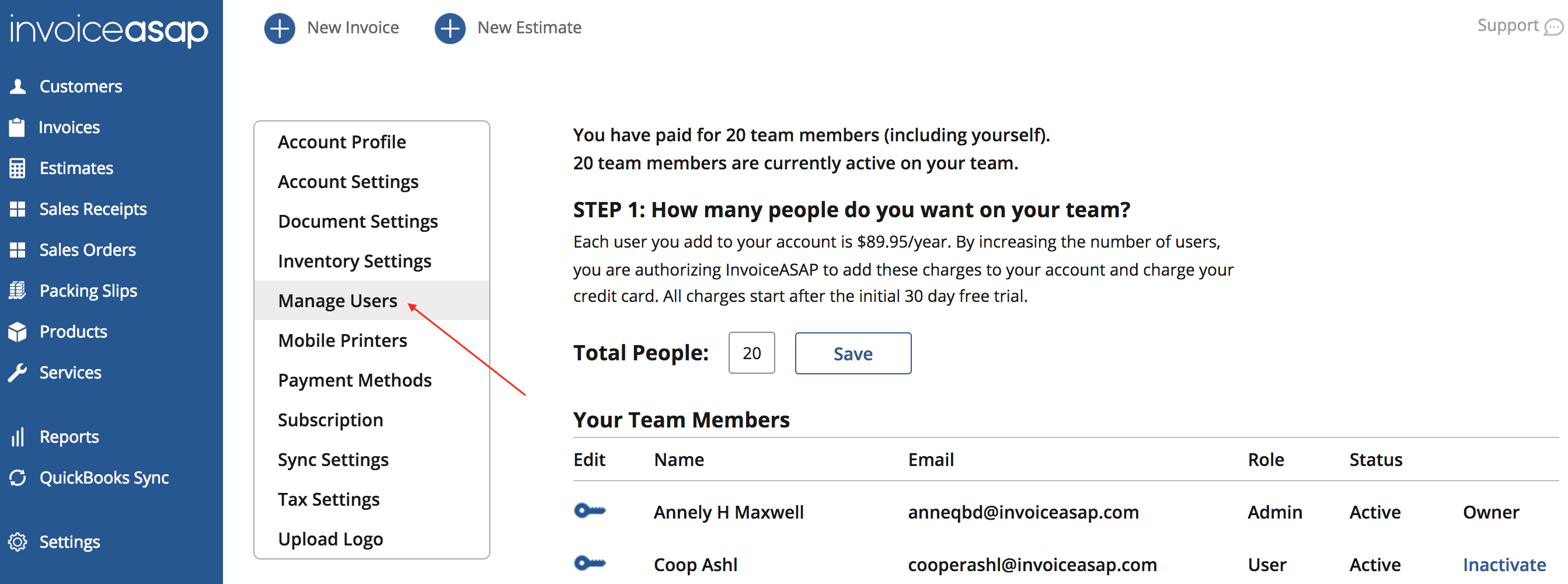Click the Customers person icon

[x=18, y=86]
